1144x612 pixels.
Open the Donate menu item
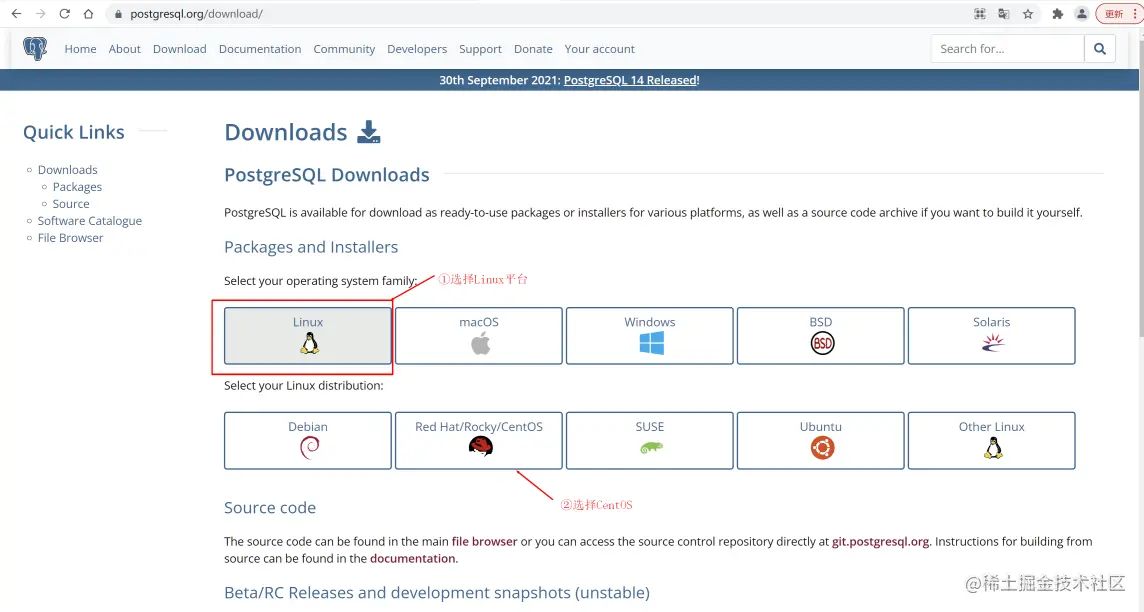[533, 49]
